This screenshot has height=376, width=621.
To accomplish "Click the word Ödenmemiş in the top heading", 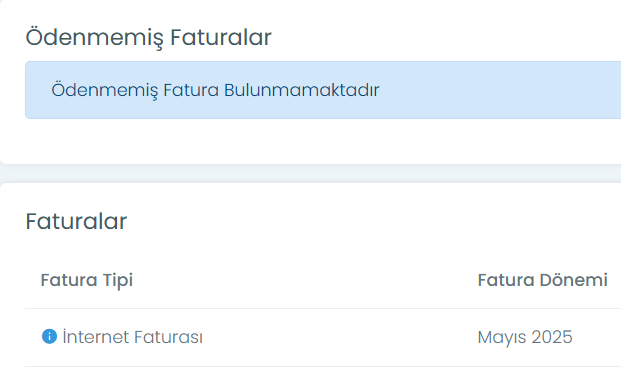I will coord(94,38).
